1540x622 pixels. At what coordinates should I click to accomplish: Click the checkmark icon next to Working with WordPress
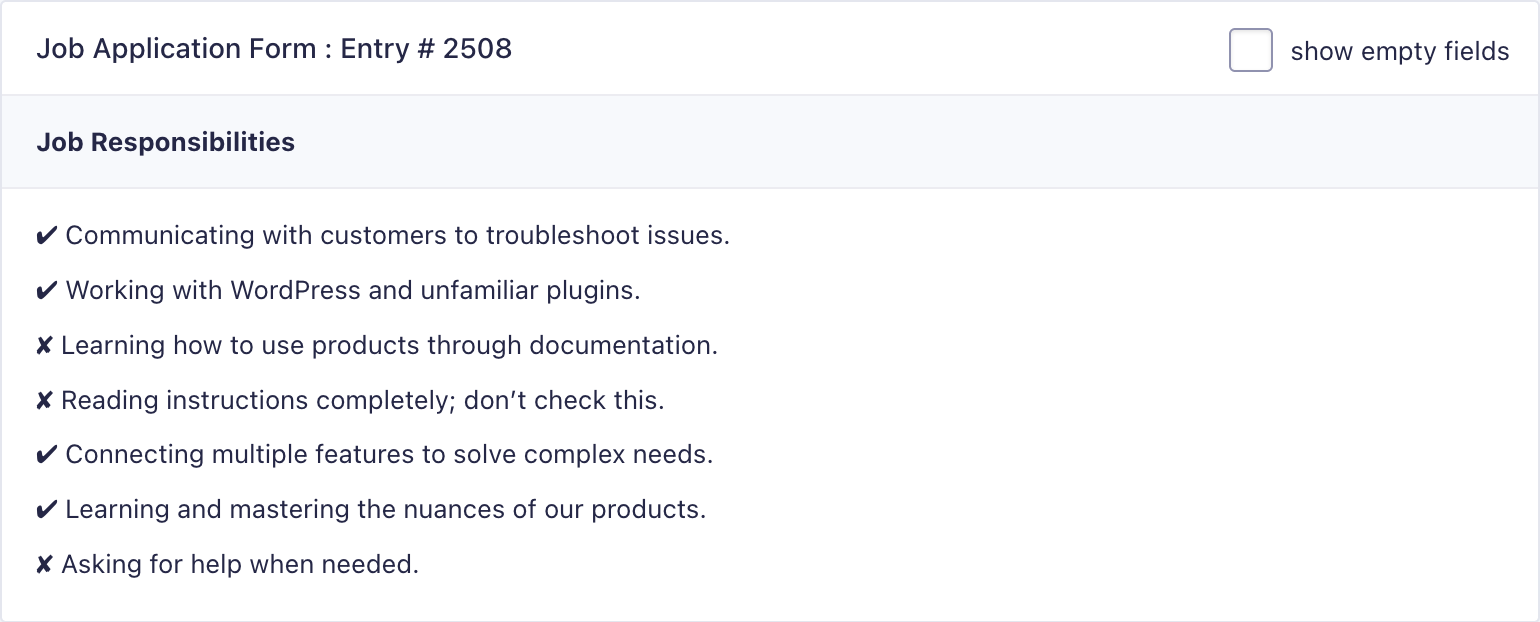pyautogui.click(x=46, y=291)
